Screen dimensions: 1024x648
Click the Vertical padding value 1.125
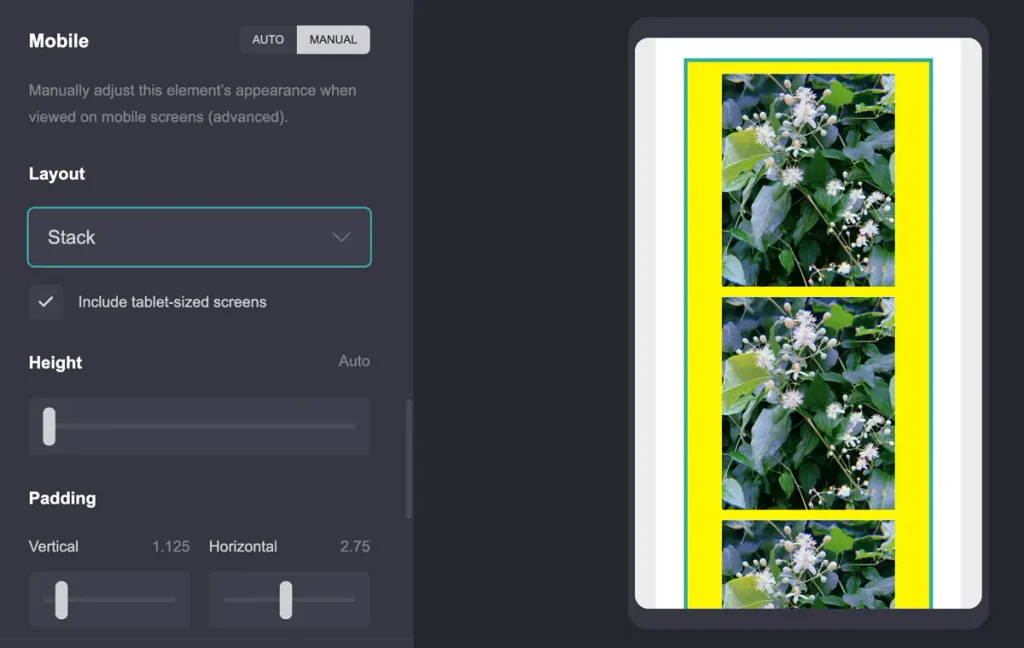171,546
